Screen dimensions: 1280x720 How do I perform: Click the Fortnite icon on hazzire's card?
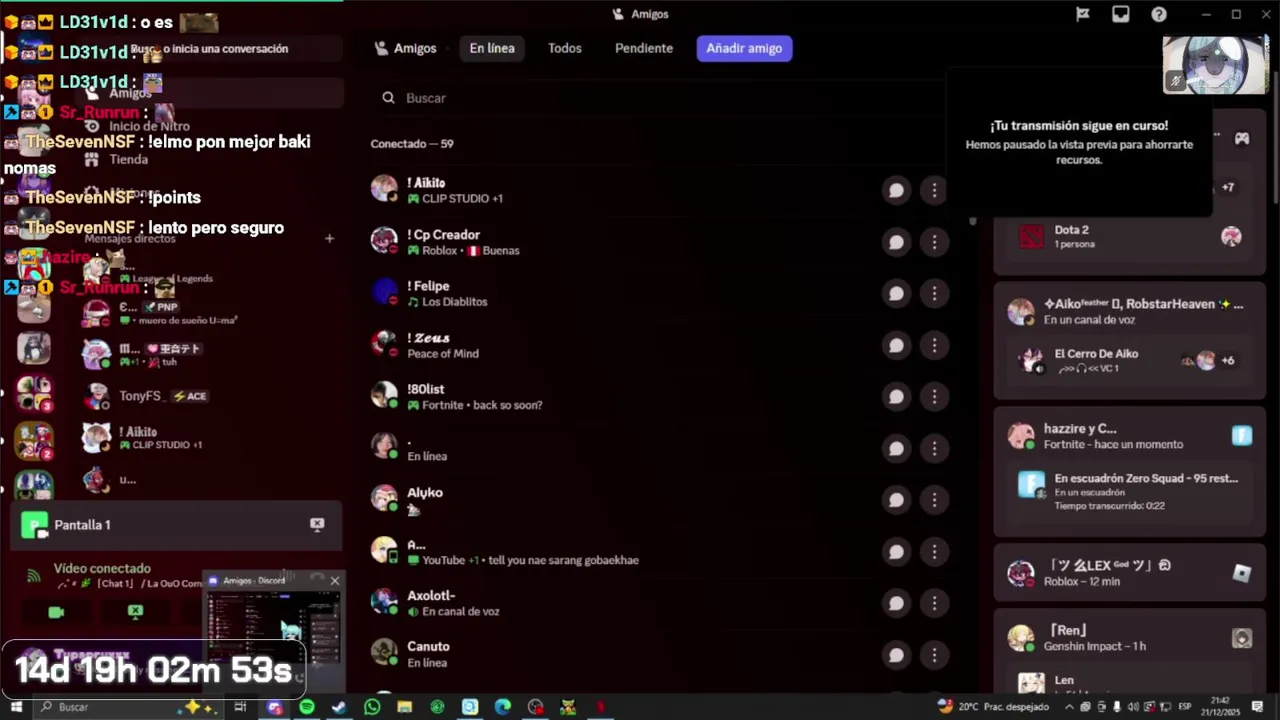pyautogui.click(x=1241, y=435)
